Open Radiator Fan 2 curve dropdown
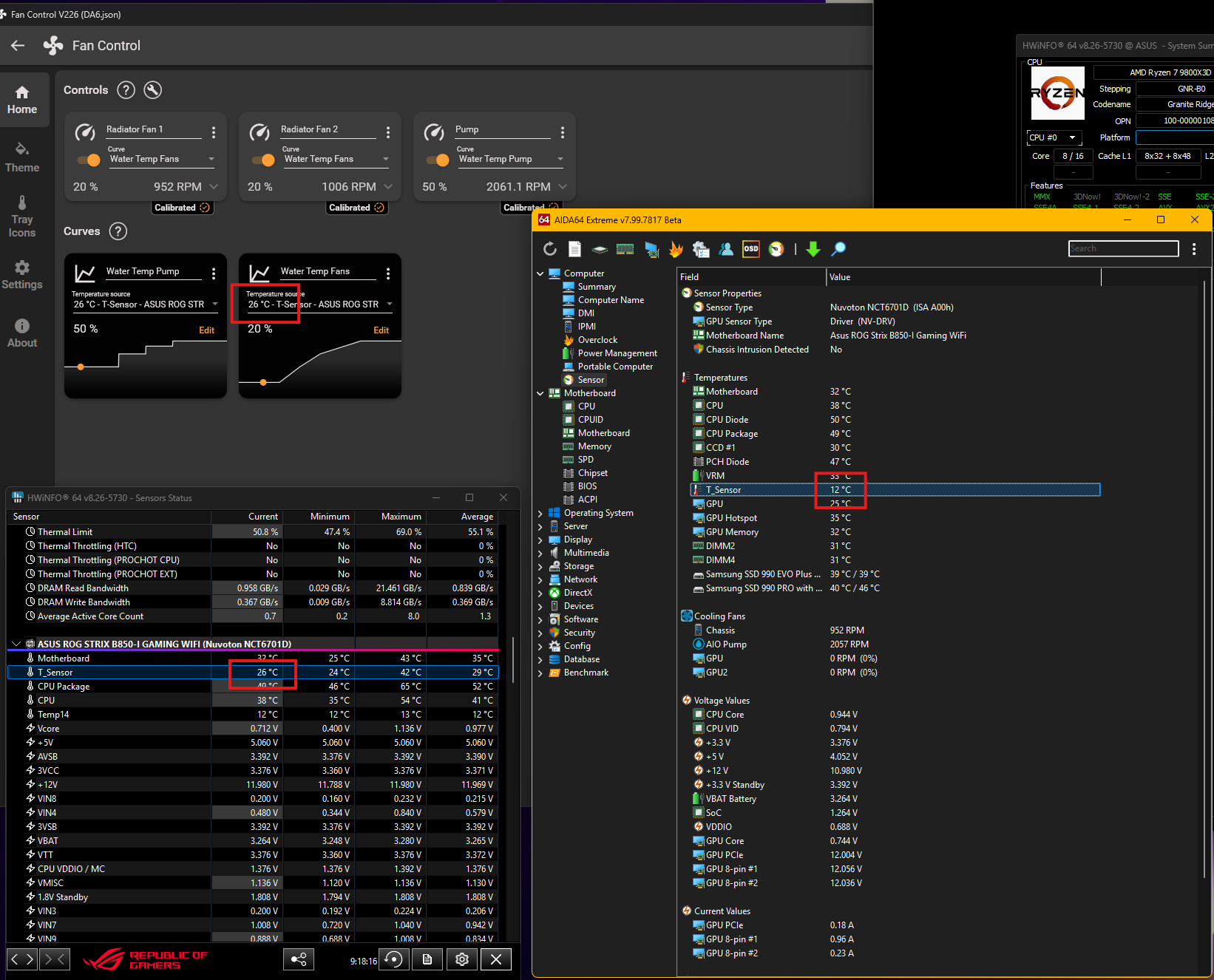 336,159
